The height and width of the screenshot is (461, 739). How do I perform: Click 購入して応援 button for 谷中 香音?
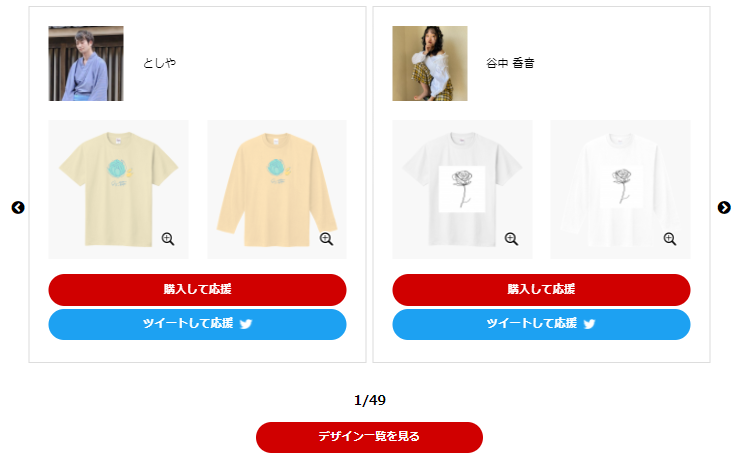[x=541, y=289]
